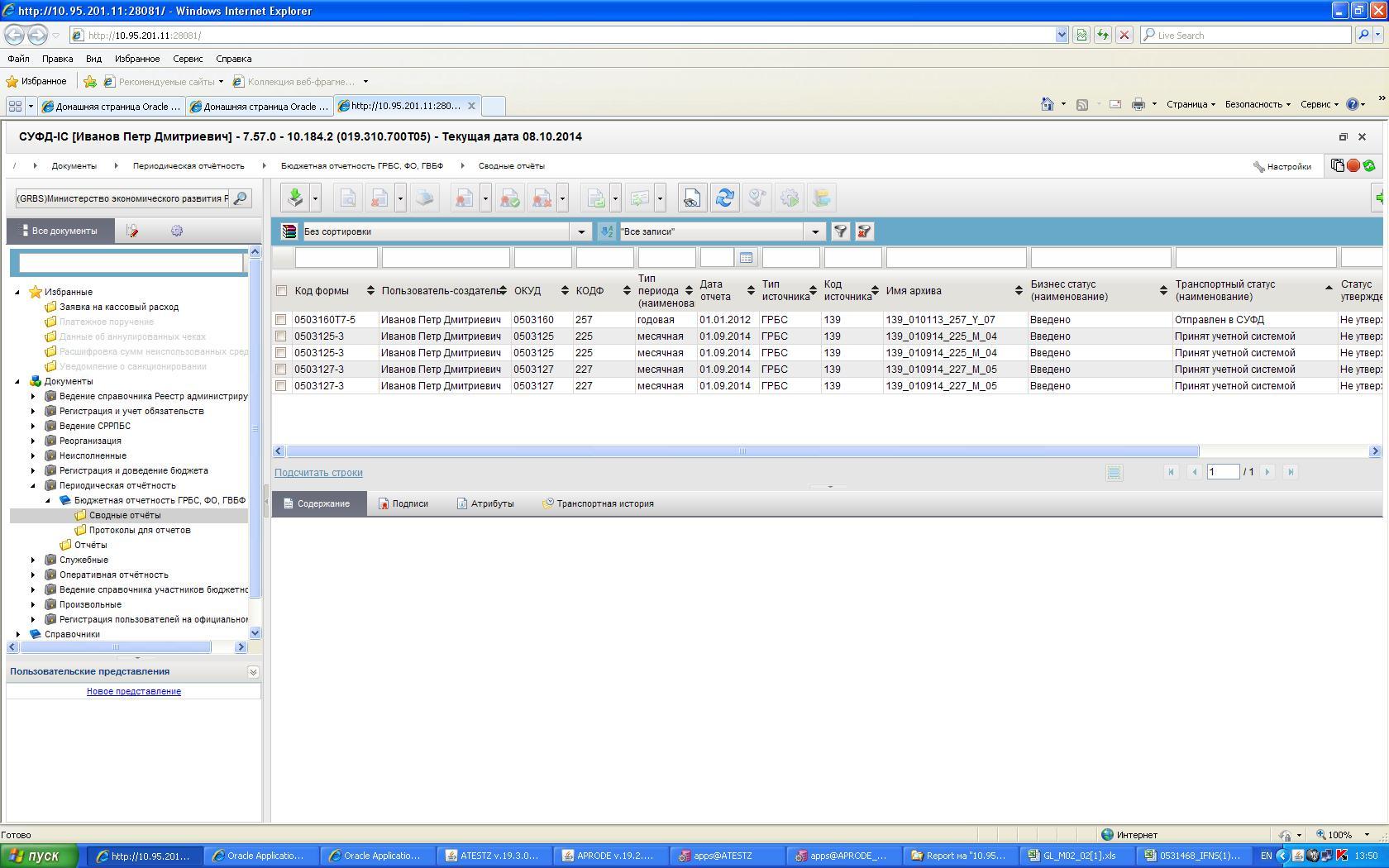Click the "Новое представление" link
Viewport: 1389px width, 868px height.
coord(134,691)
